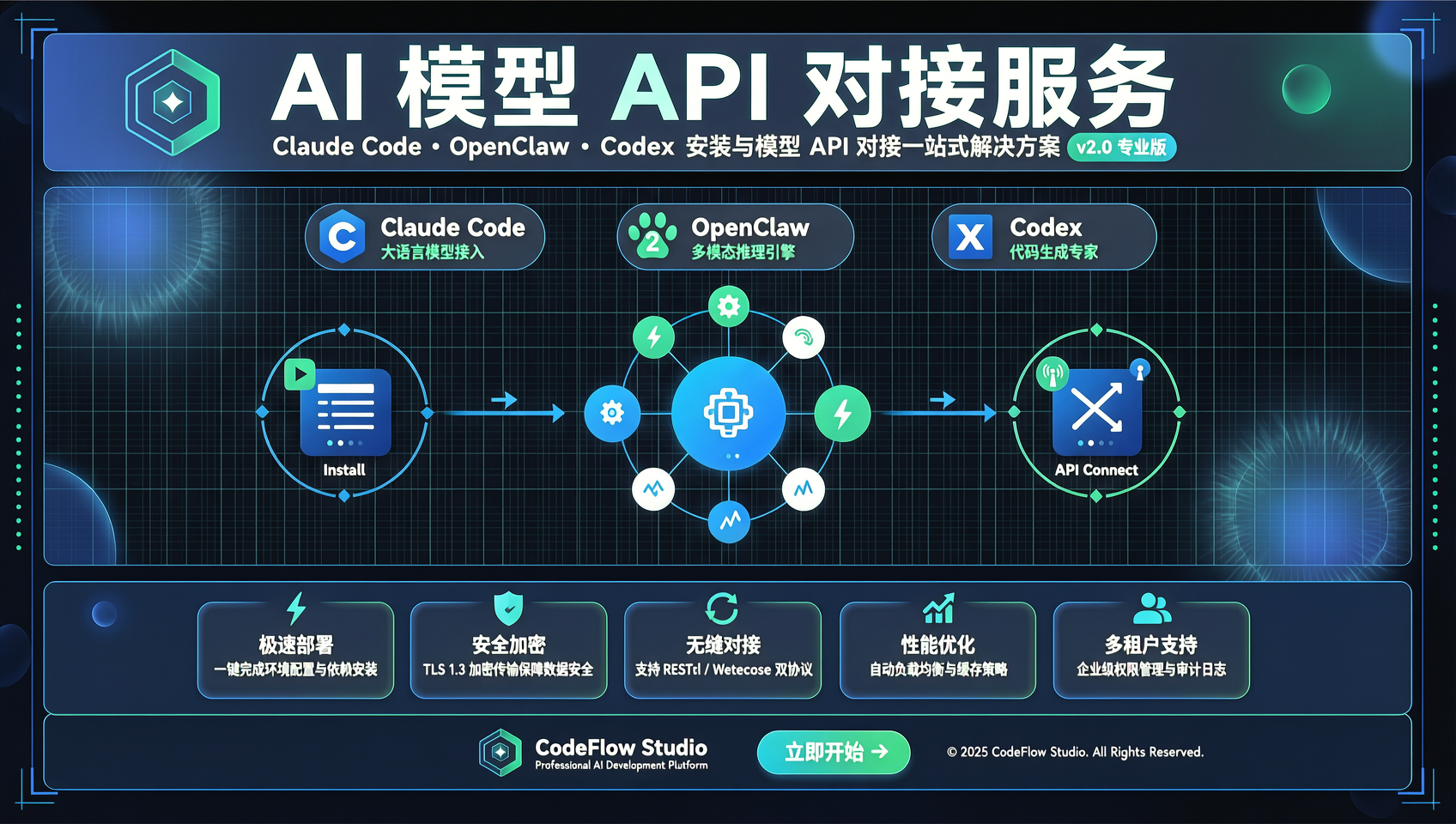Click the main title AI 模型 API 对接服务
1456x824 pixels.
click(x=723, y=88)
